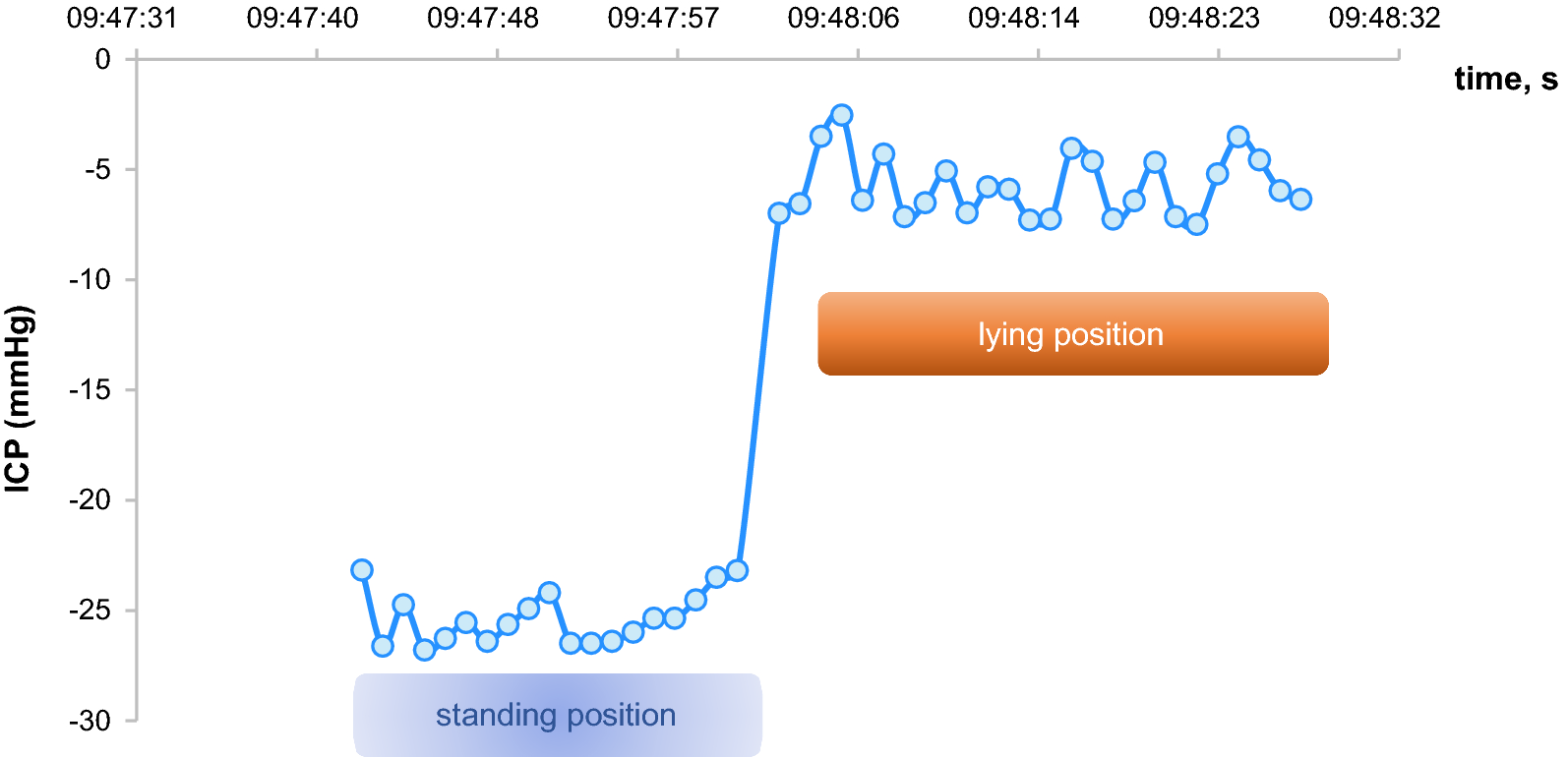Select the -10 label on ICP axis
This screenshot has height=757, width=1568.
click(x=90, y=280)
